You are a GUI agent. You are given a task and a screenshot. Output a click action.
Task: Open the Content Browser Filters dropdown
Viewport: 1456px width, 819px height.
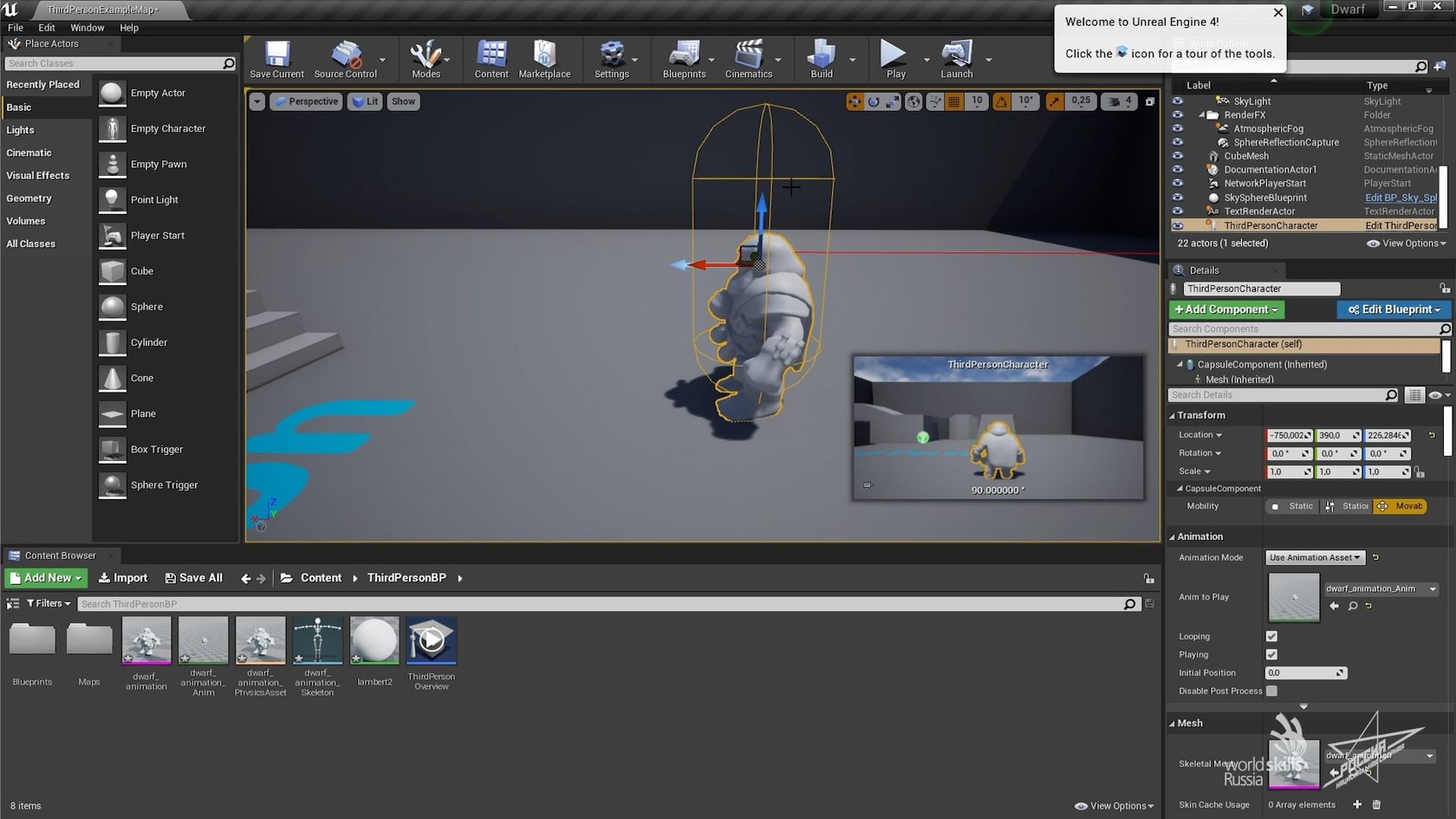(x=49, y=603)
